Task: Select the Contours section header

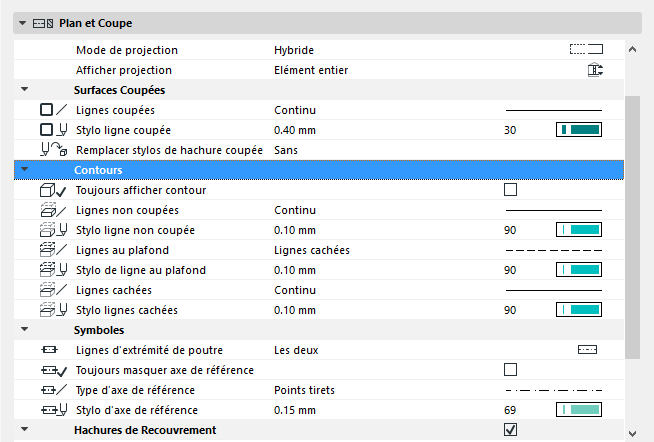Action: 98,170
